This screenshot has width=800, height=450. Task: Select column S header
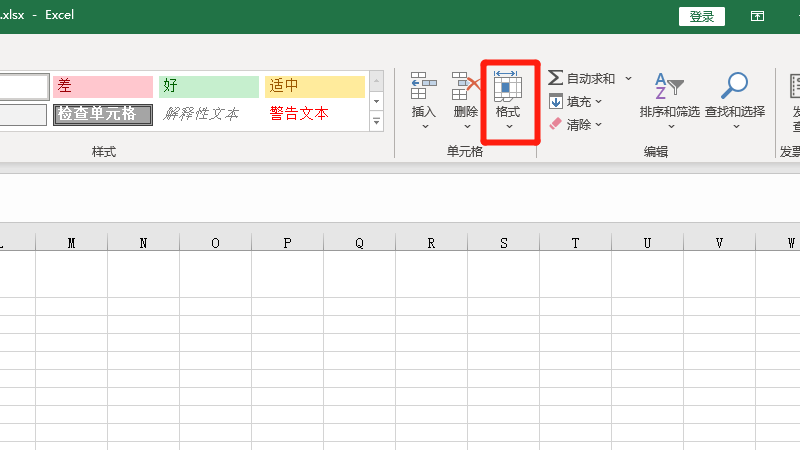(503, 243)
